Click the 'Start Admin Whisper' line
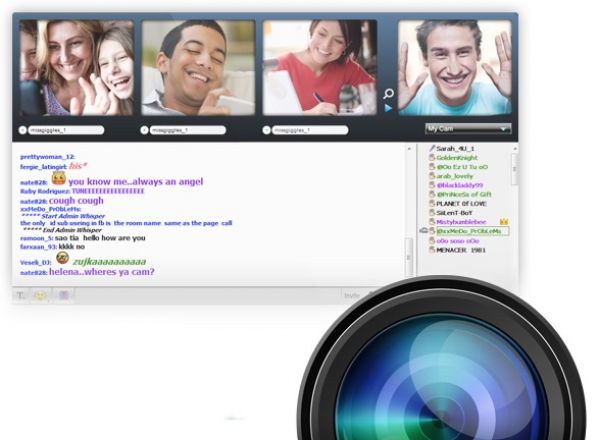 click(63, 216)
